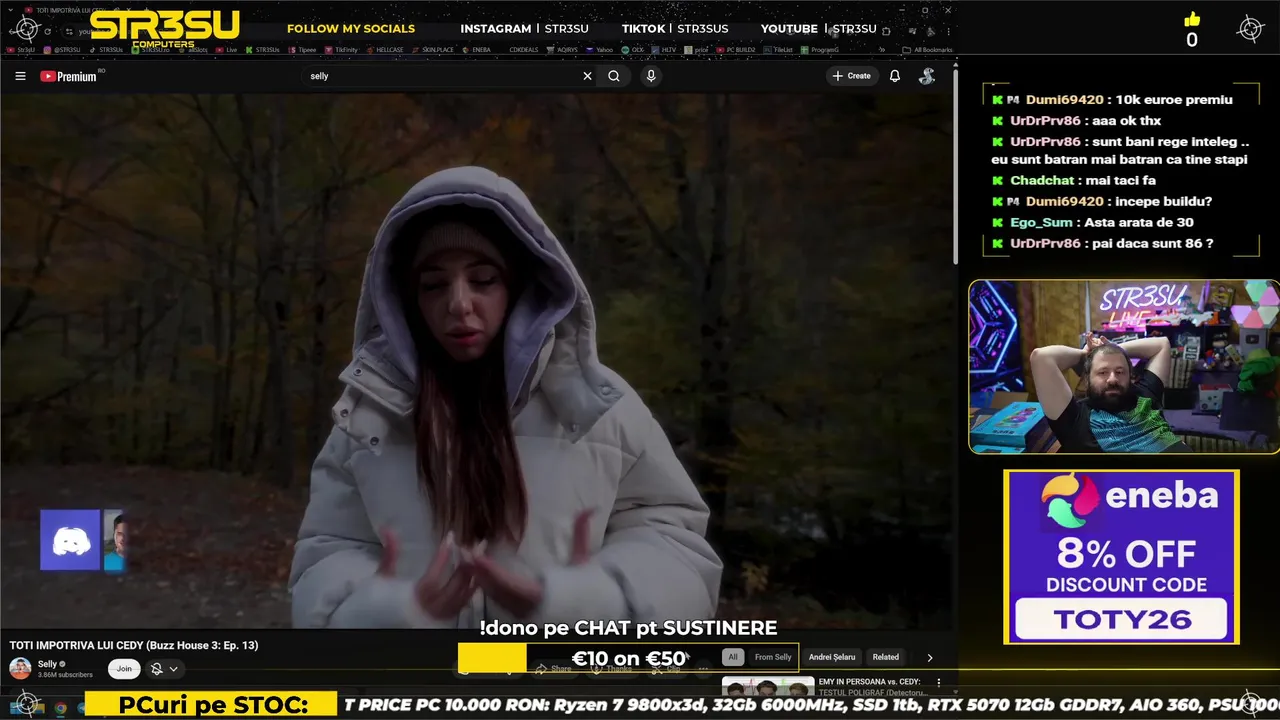Click the main video player
Viewport: 1280px width, 720px height.
pos(477,361)
